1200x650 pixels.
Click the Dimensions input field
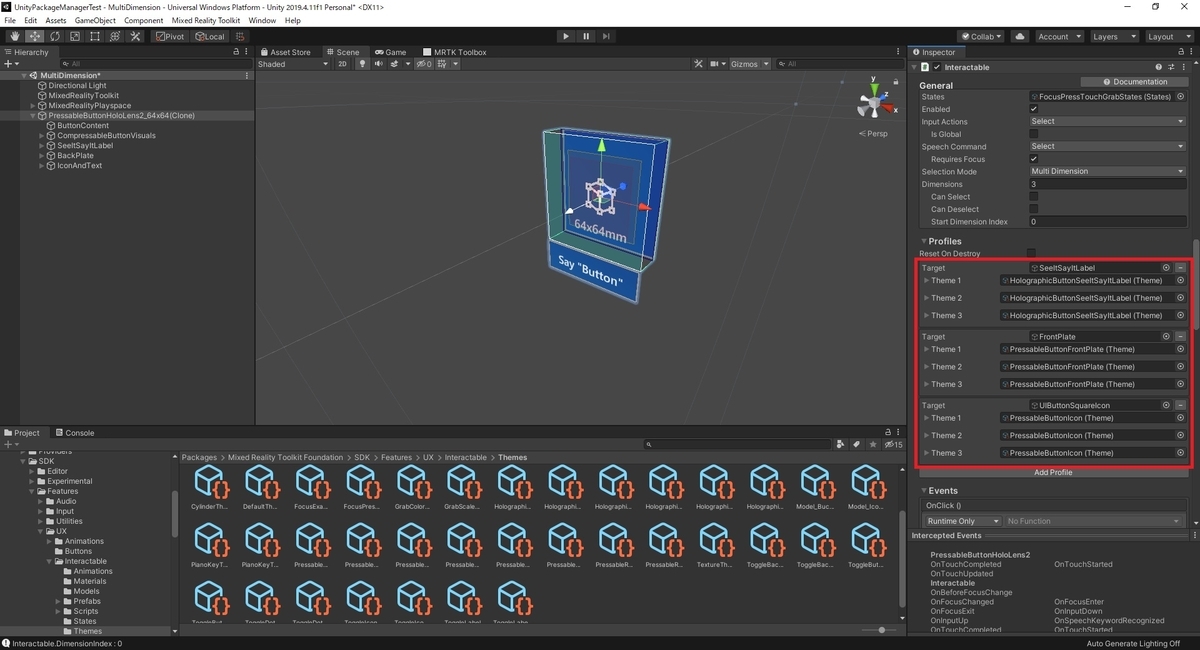(1107, 184)
